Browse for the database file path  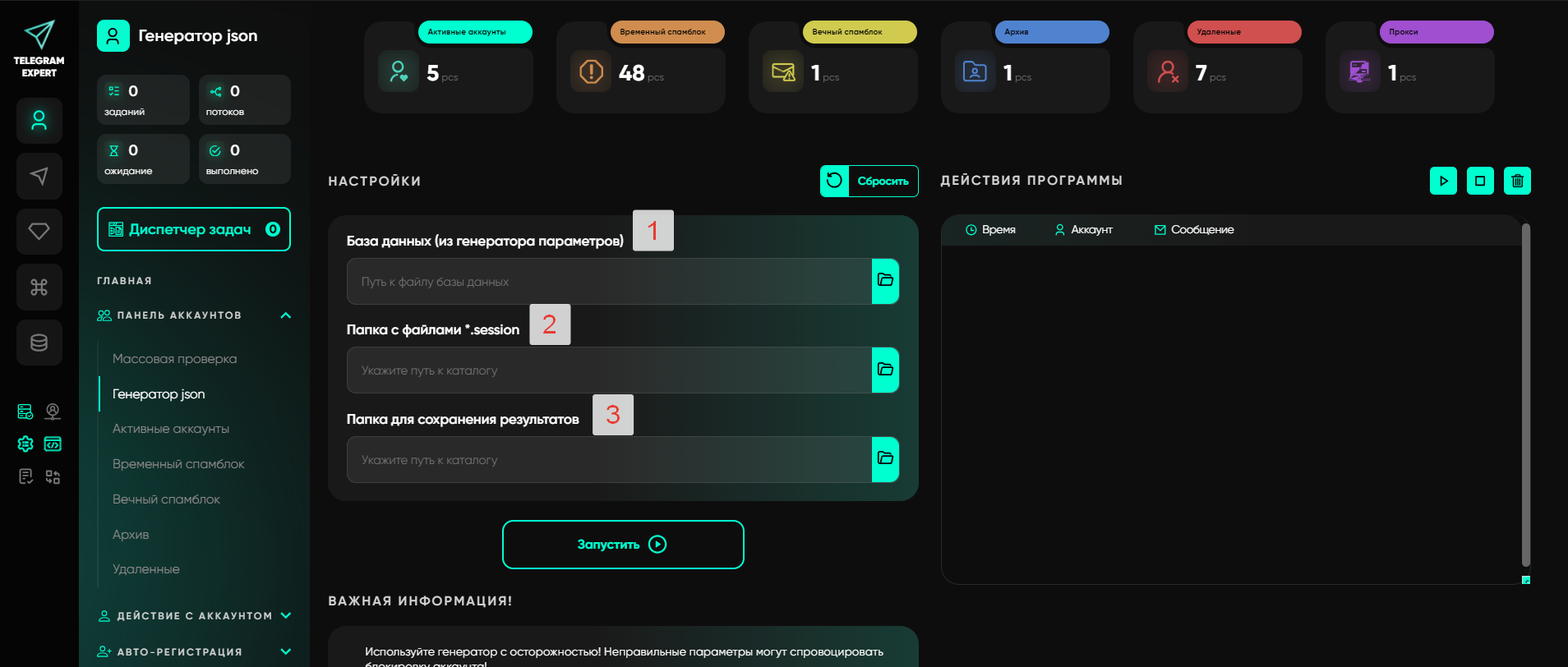885,281
